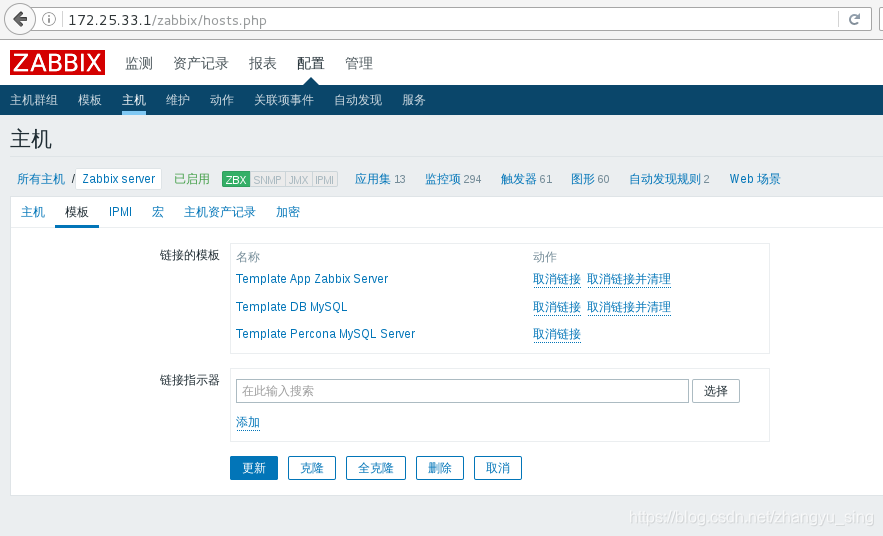Click the 克隆 button
This screenshot has width=883, height=536.
point(312,468)
